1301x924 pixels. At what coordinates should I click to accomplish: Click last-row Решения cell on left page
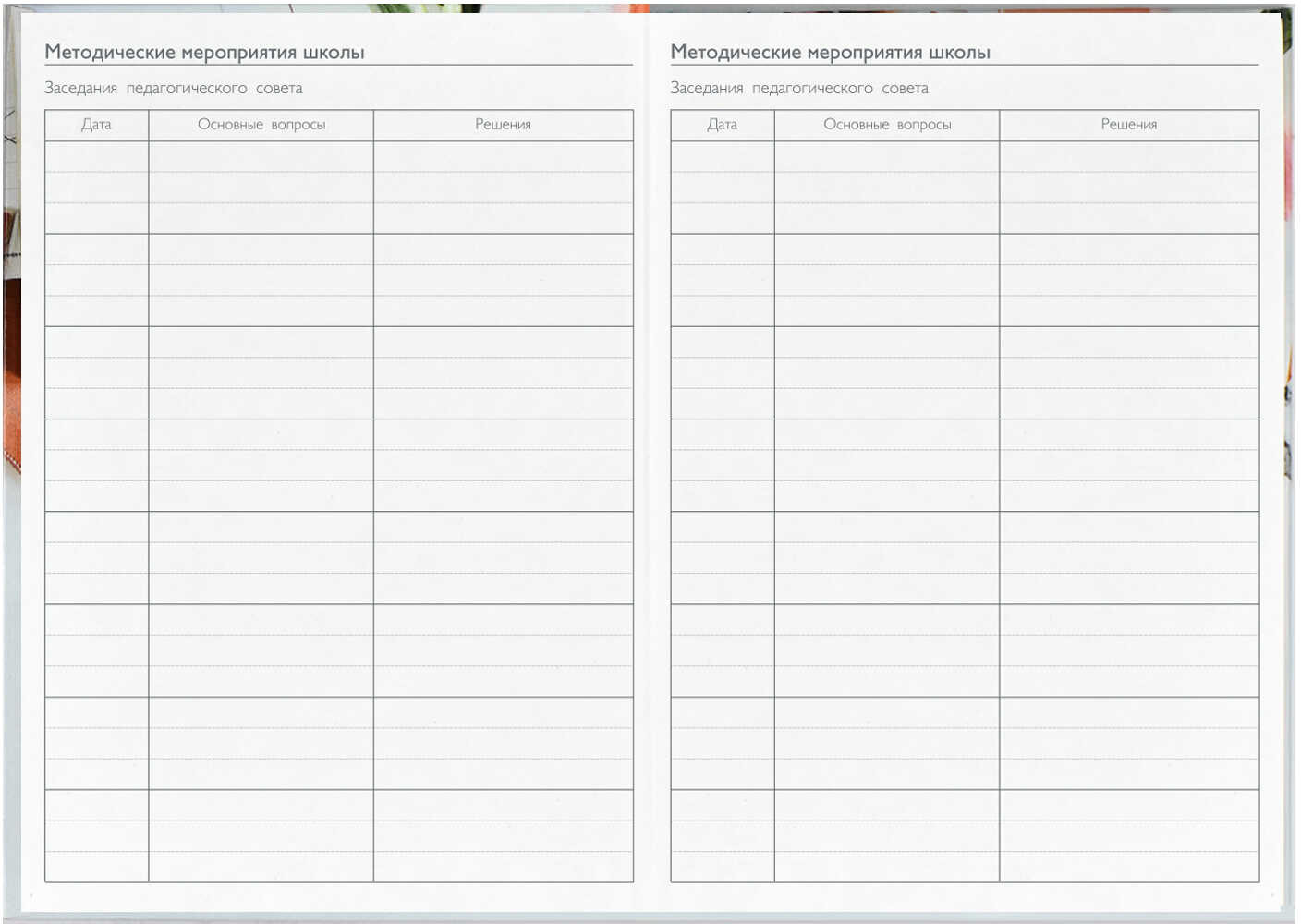click(503, 836)
